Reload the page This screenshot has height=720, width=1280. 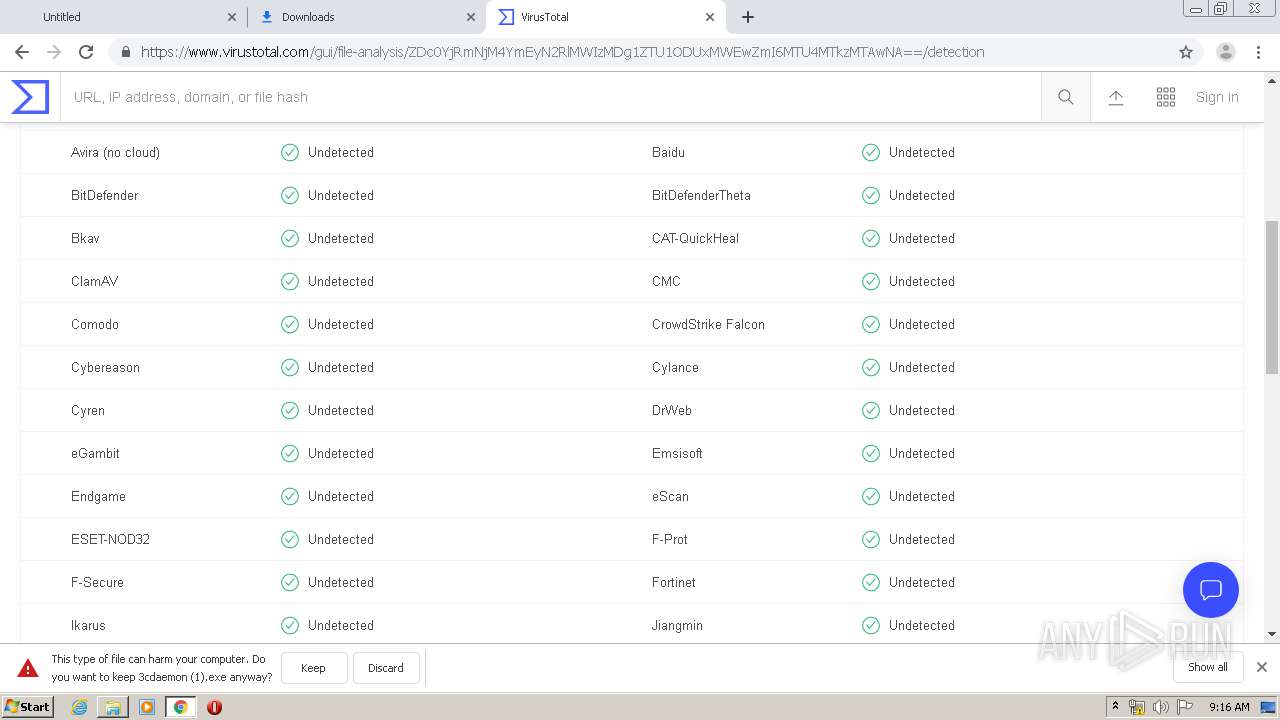(86, 52)
